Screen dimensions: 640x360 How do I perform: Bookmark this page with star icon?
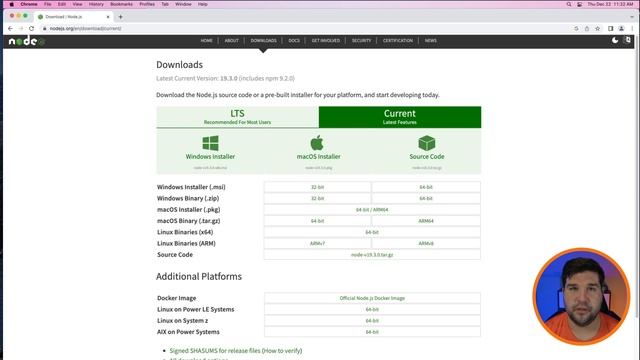pos(598,29)
